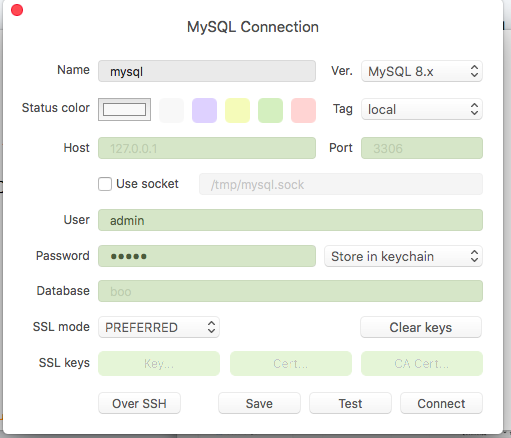Open the Store in keychain dropdown
Screen dimensions: 511x438
tap(403, 256)
